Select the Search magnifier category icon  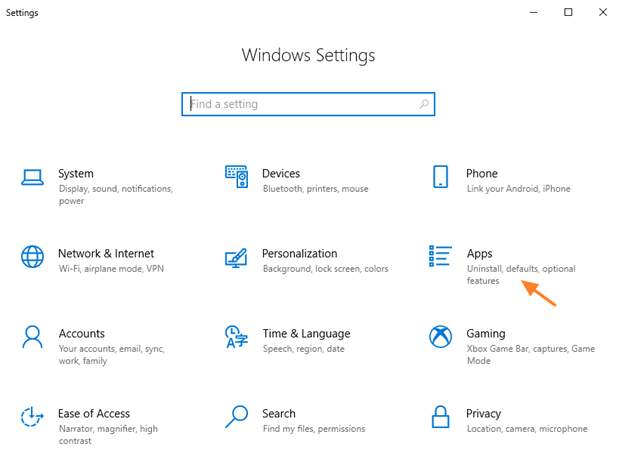[x=236, y=417]
